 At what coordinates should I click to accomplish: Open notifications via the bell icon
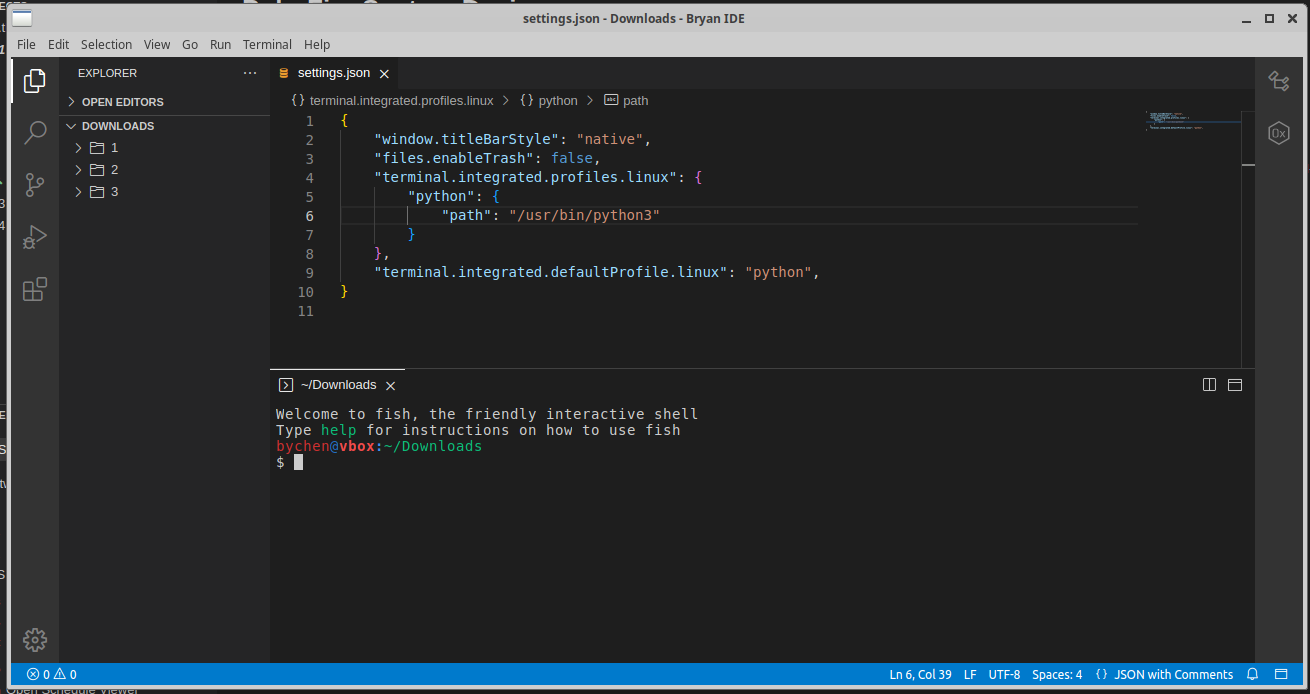click(1252, 674)
